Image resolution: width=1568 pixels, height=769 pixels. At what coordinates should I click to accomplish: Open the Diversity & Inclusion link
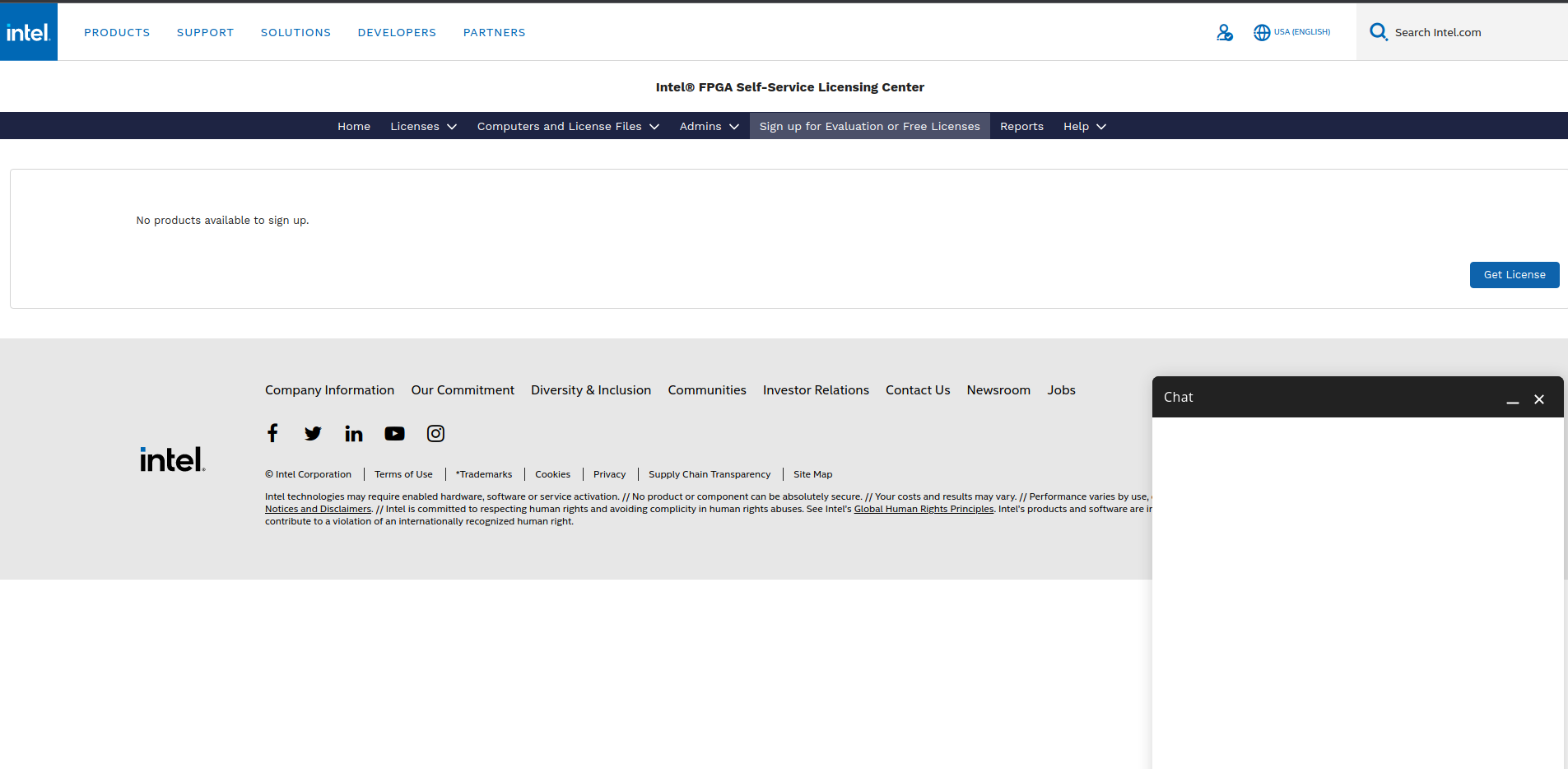click(x=591, y=390)
